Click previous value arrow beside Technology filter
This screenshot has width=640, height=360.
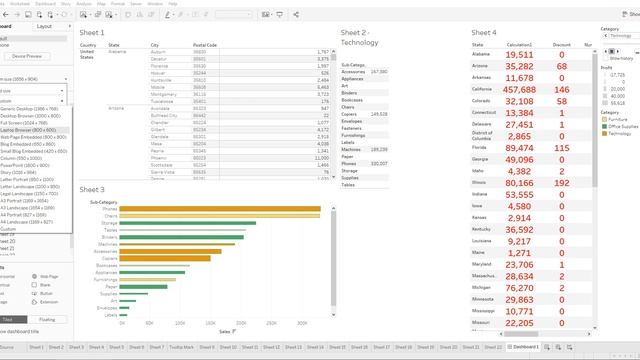(606, 36)
